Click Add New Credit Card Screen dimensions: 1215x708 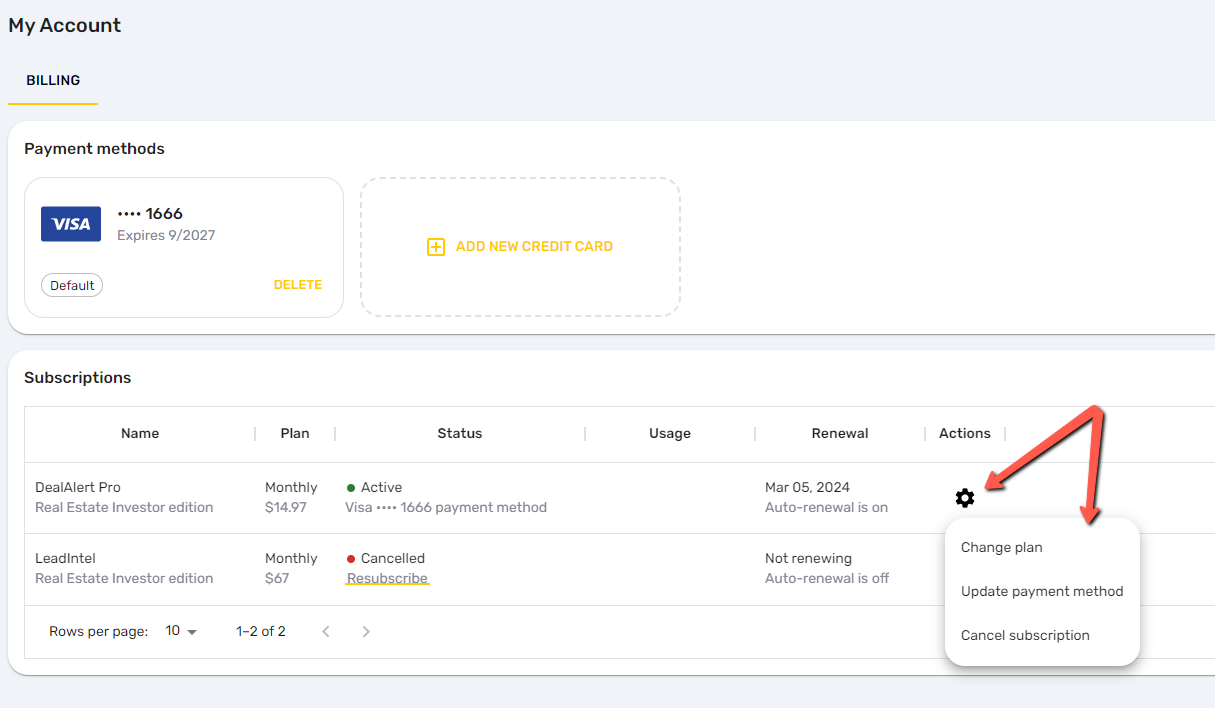click(x=520, y=246)
